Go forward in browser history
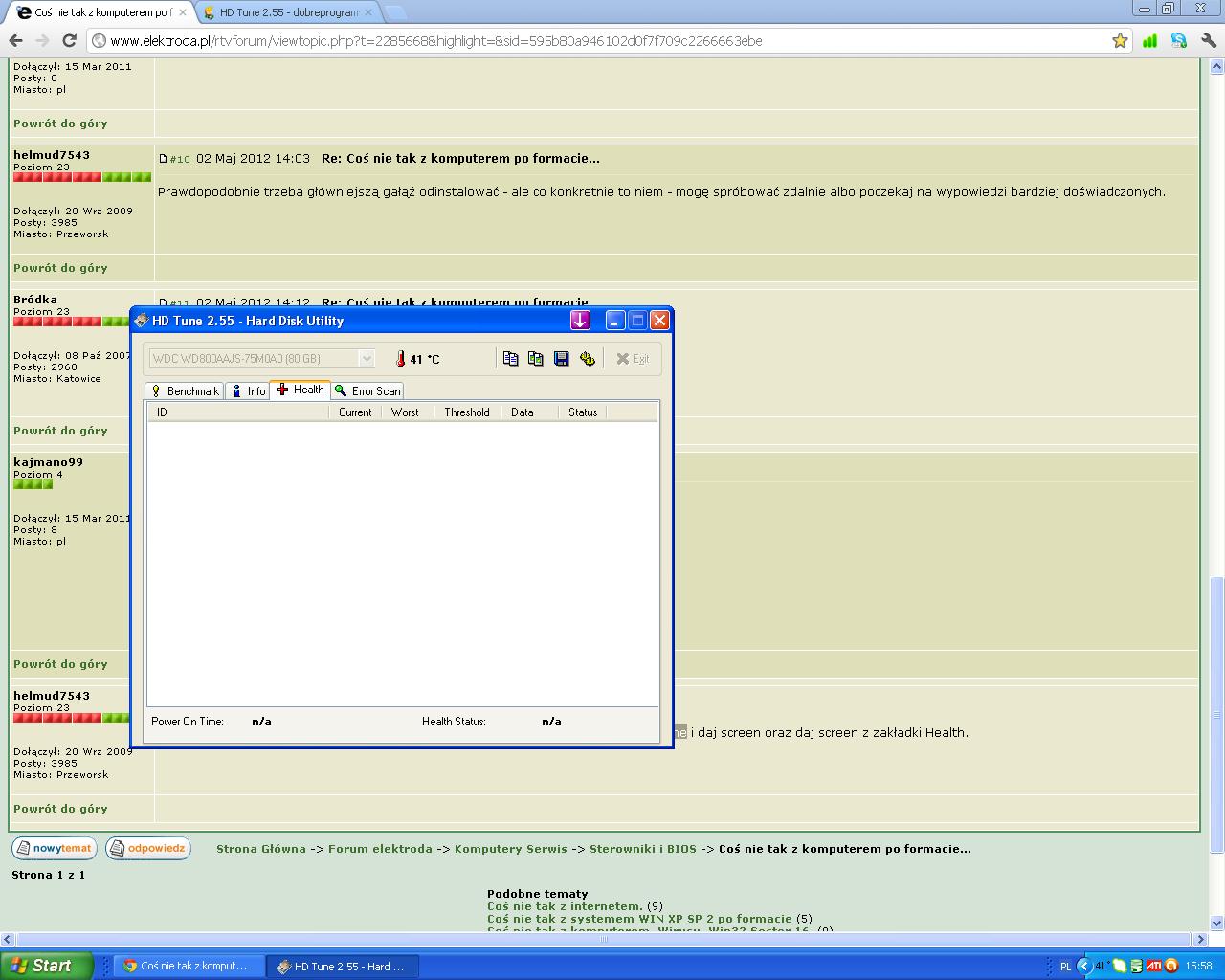 click(42, 41)
